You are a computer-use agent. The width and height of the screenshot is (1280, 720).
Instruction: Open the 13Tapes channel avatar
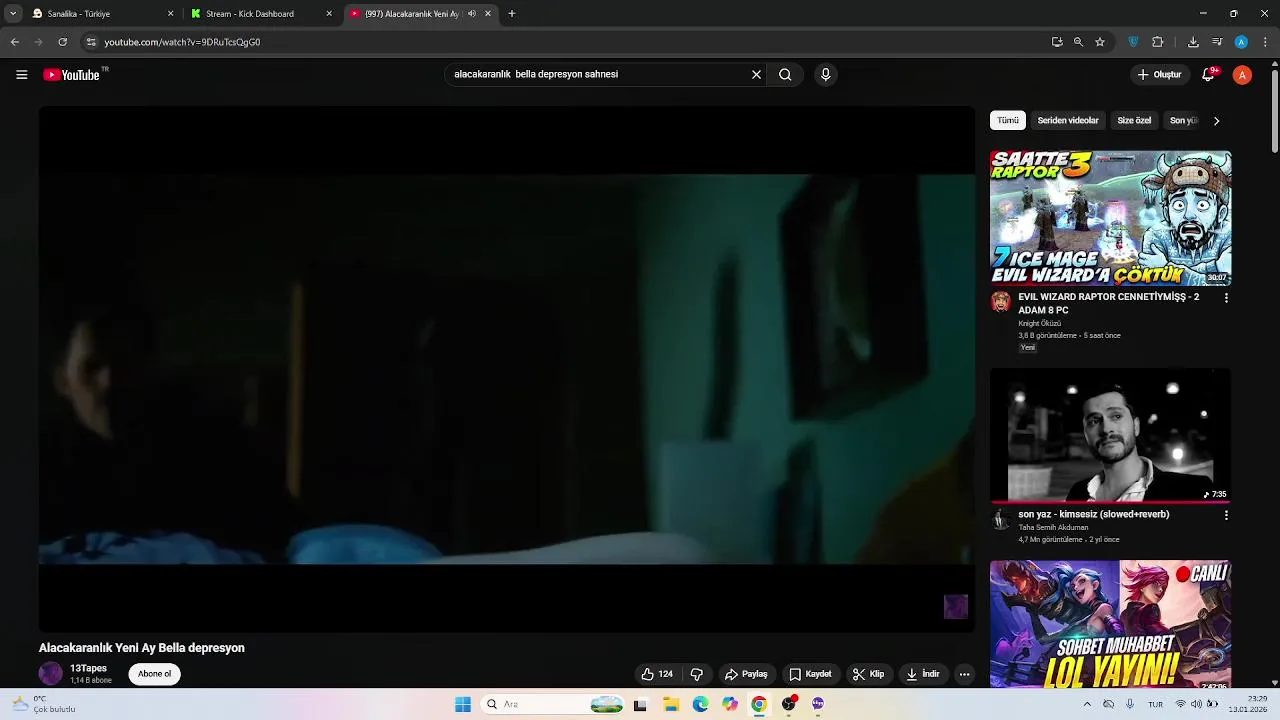50,674
